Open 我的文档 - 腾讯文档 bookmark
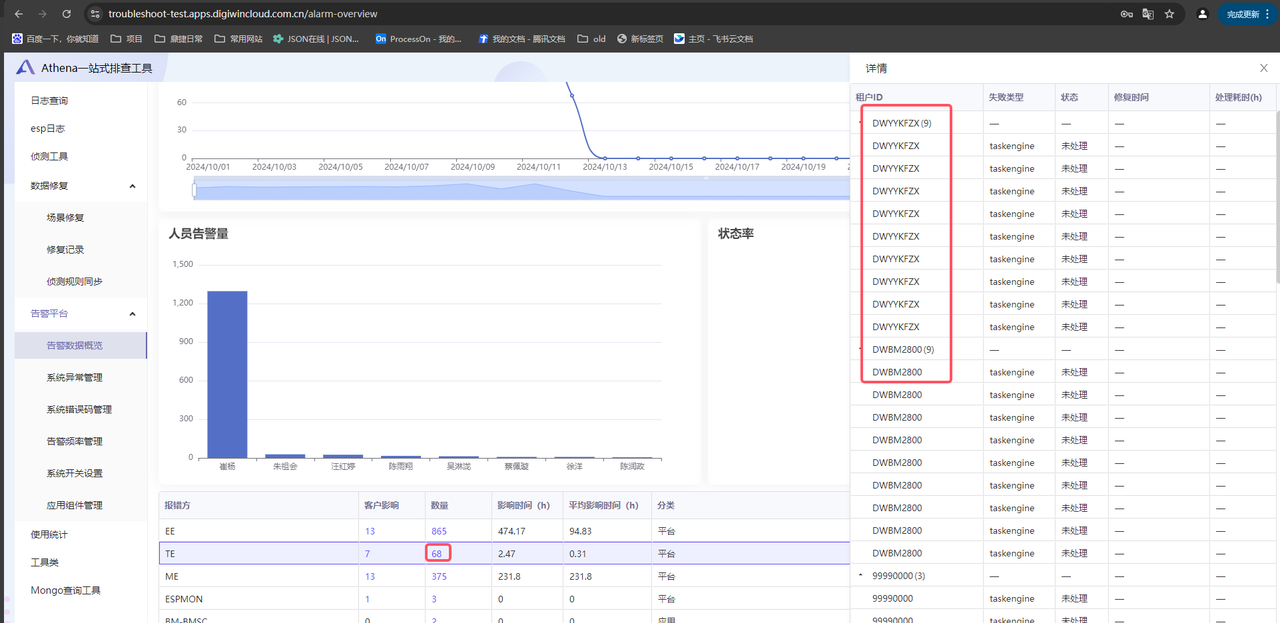The image size is (1280, 623). 522,39
